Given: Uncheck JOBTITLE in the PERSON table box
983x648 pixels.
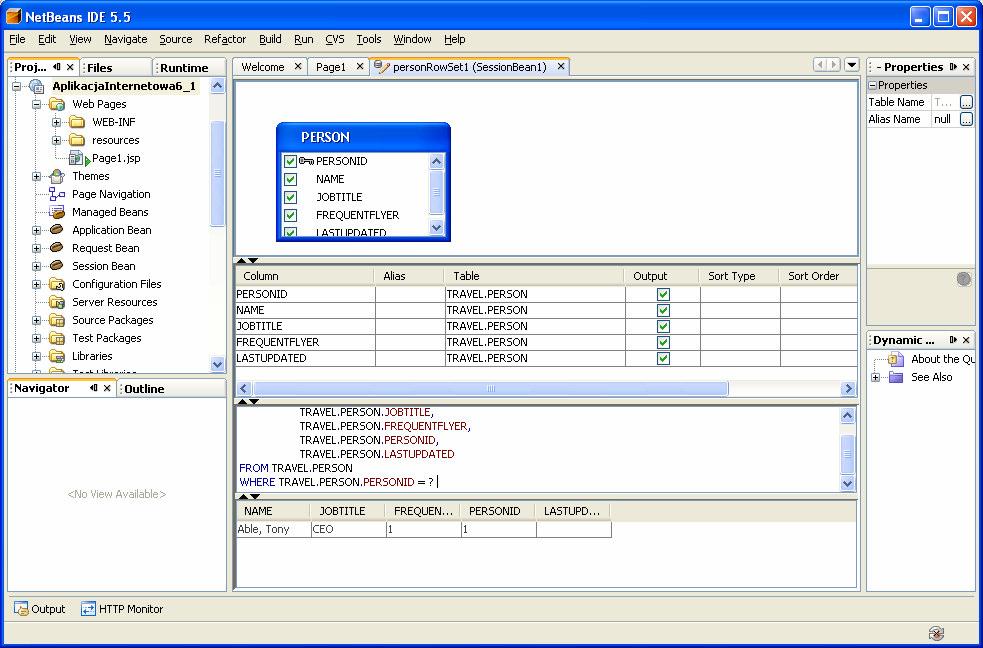Looking at the screenshot, I should point(290,197).
